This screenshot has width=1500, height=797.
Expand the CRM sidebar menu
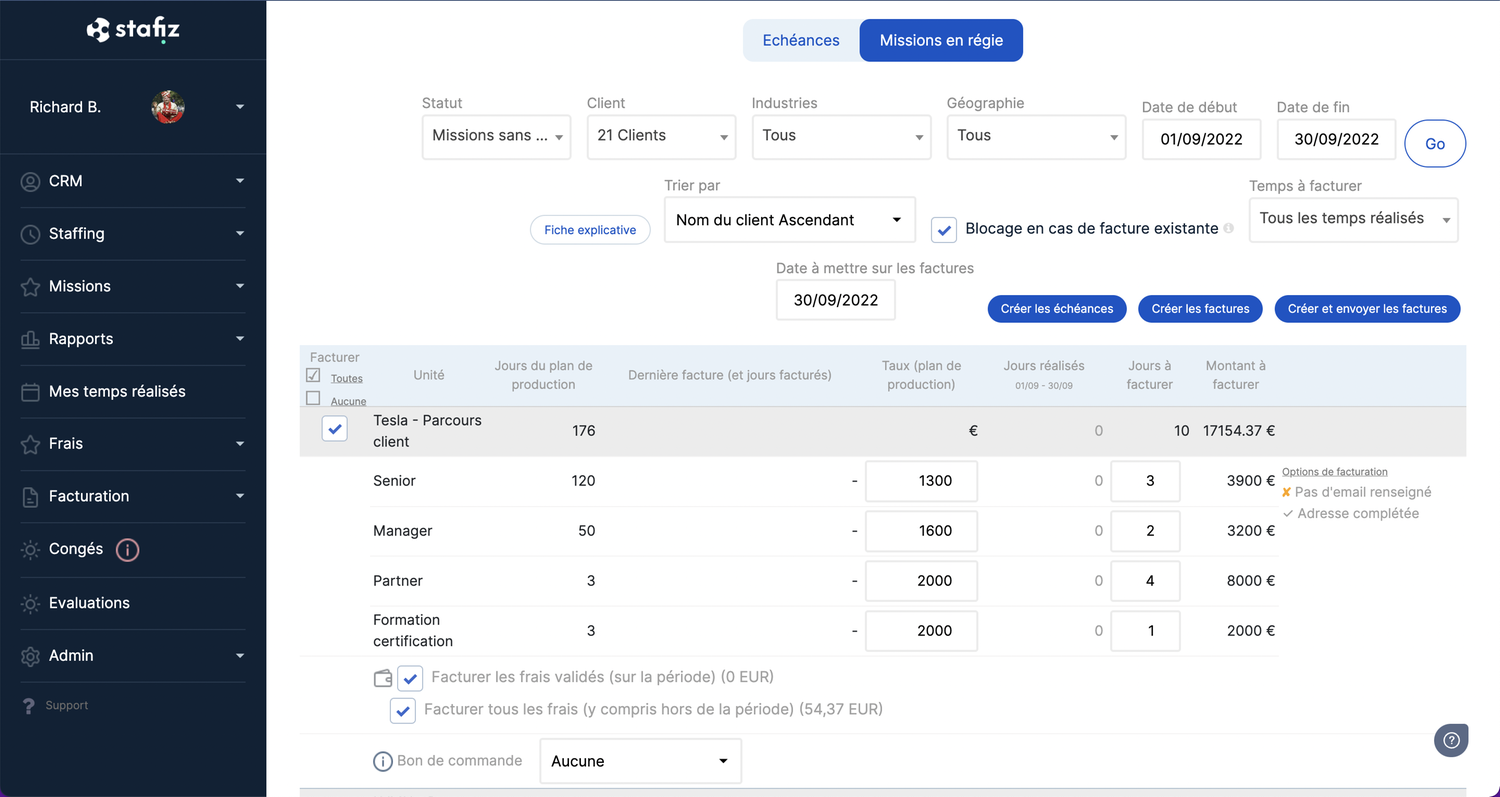[132, 181]
